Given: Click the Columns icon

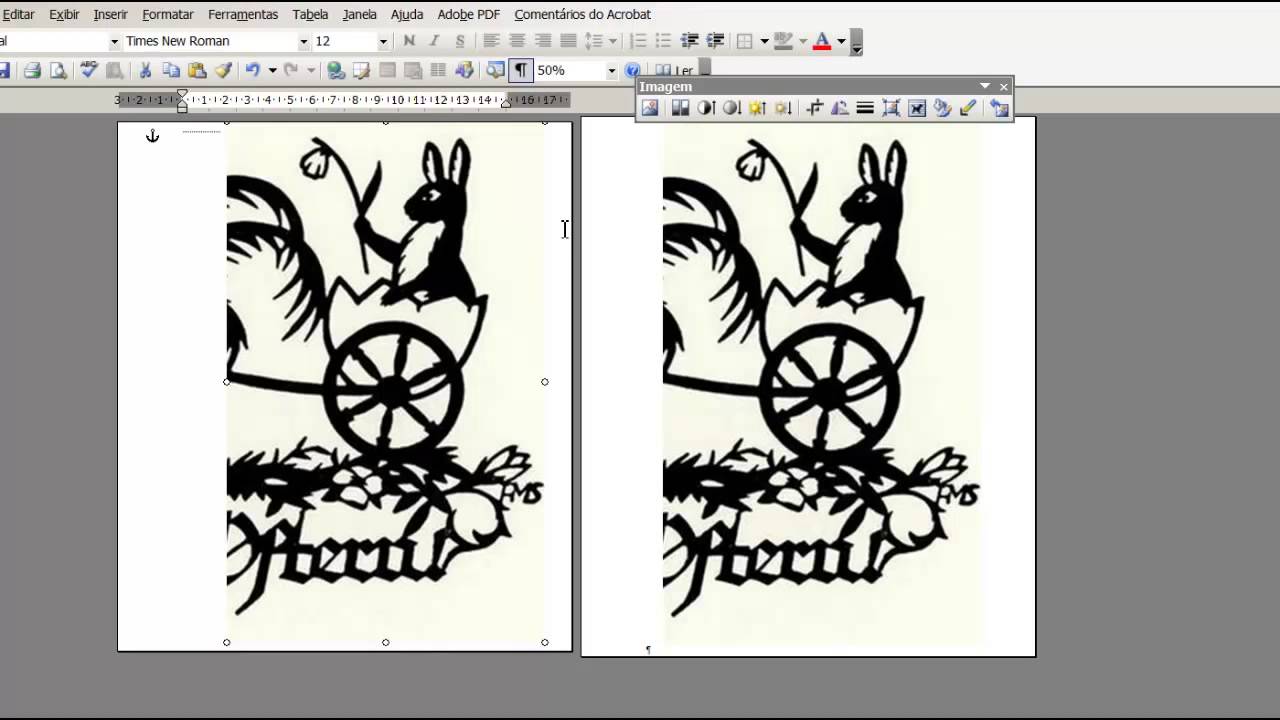Looking at the screenshot, I should (x=438, y=70).
